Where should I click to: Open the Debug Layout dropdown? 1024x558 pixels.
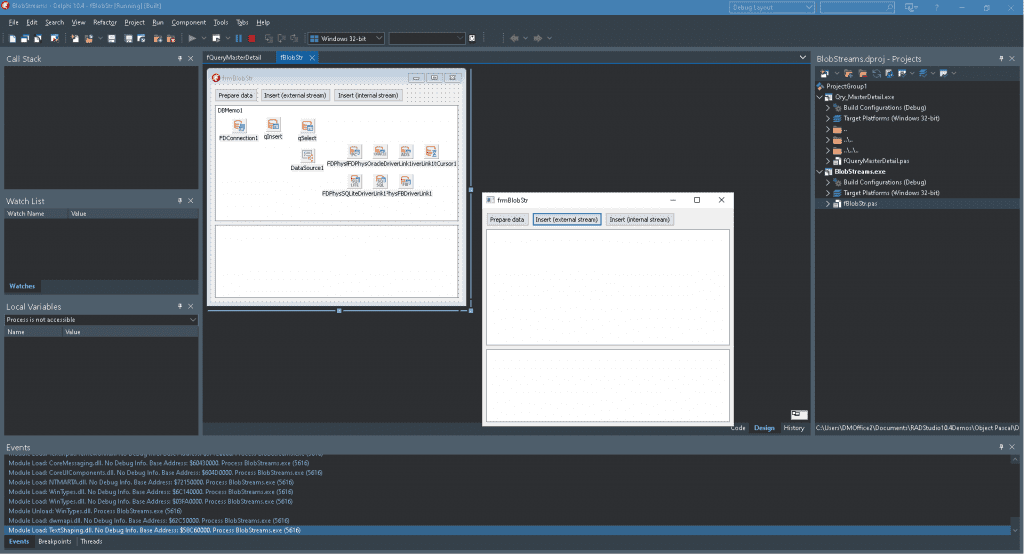[808, 8]
